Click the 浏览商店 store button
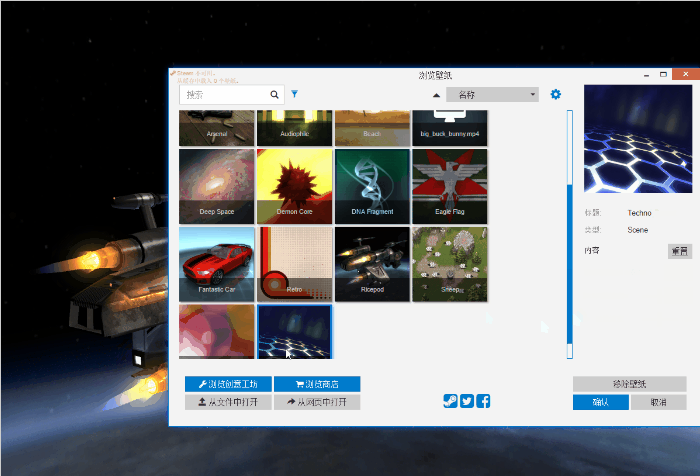This screenshot has width=700, height=476. coord(316,384)
